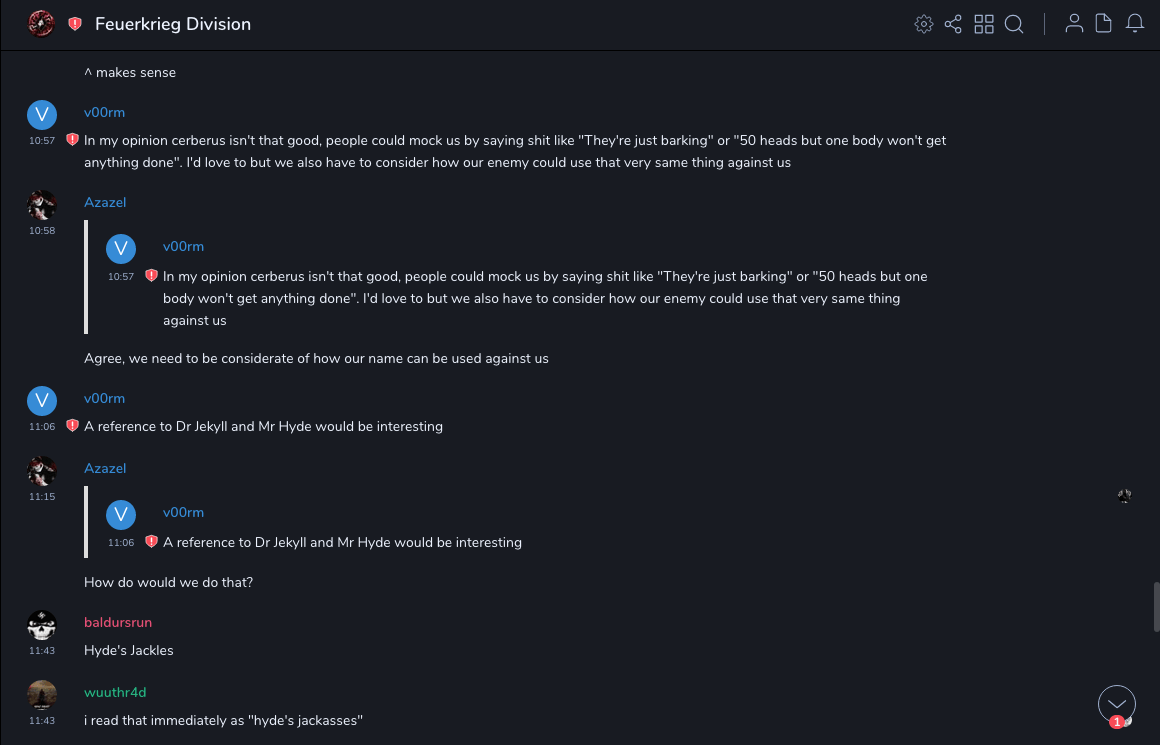Click the Feuerkrieg Division channel avatar
Viewport: 1160px width, 745px height.
(41, 24)
